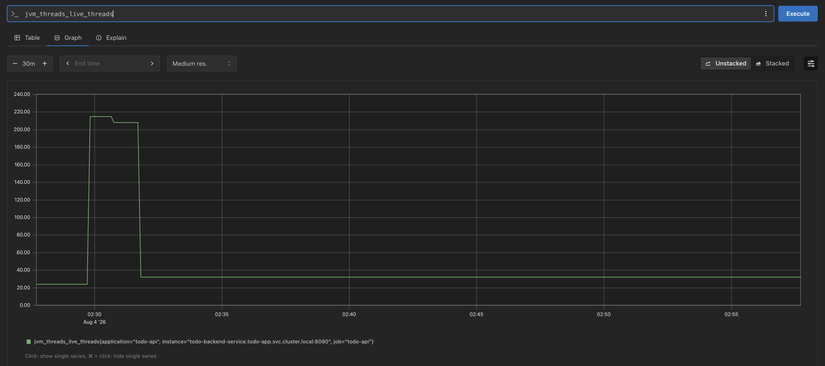Click the green legend color swatch

tap(28, 342)
